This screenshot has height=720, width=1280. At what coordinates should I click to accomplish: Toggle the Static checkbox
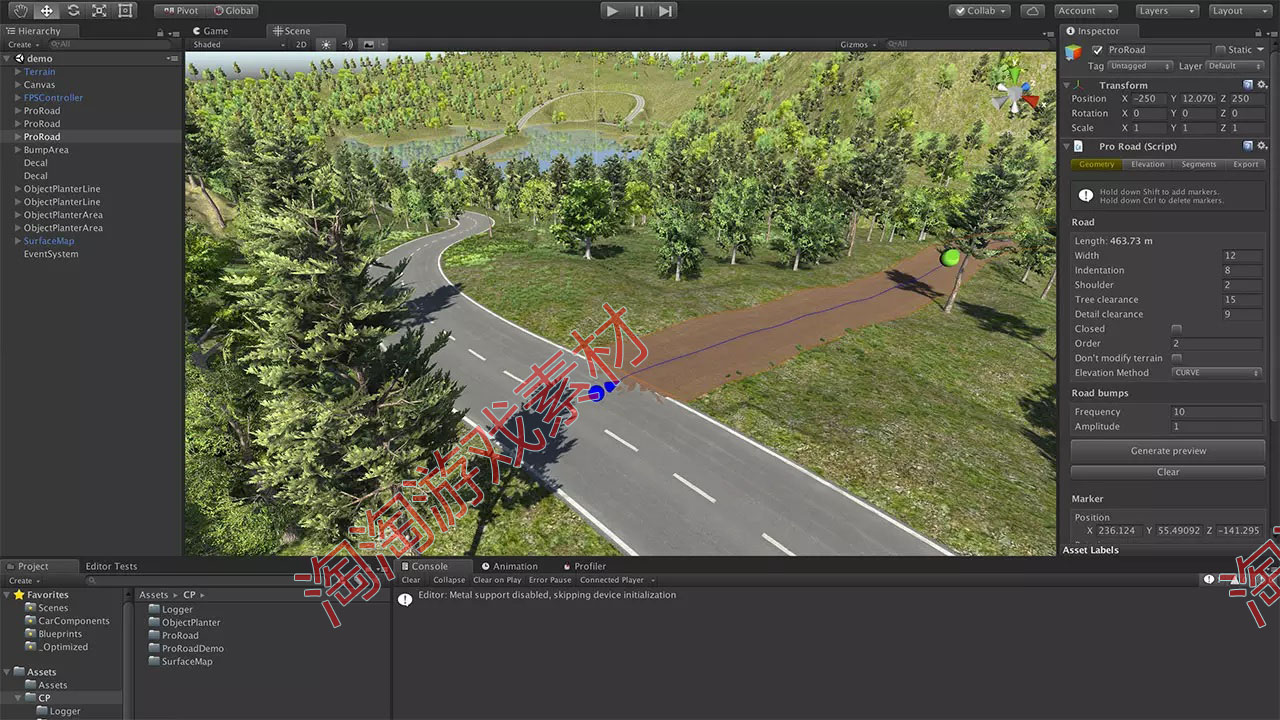point(1220,50)
